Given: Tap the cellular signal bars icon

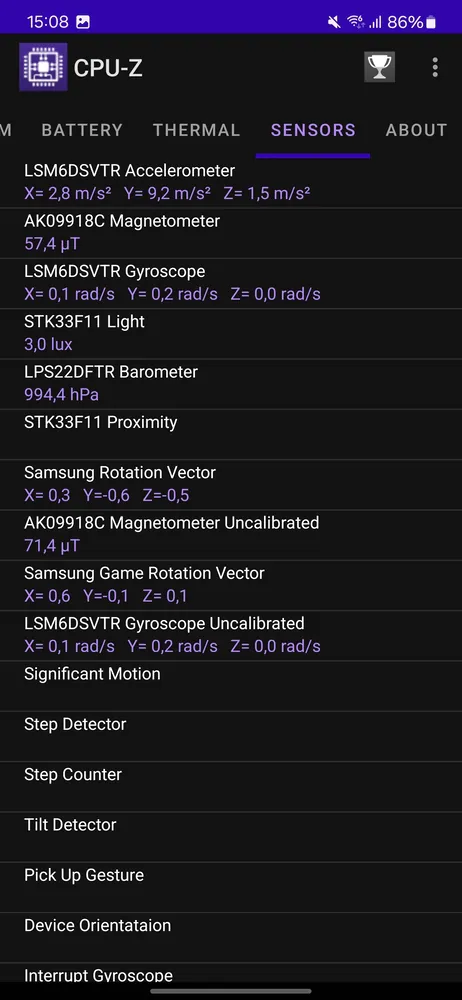Looking at the screenshot, I should 375,22.
